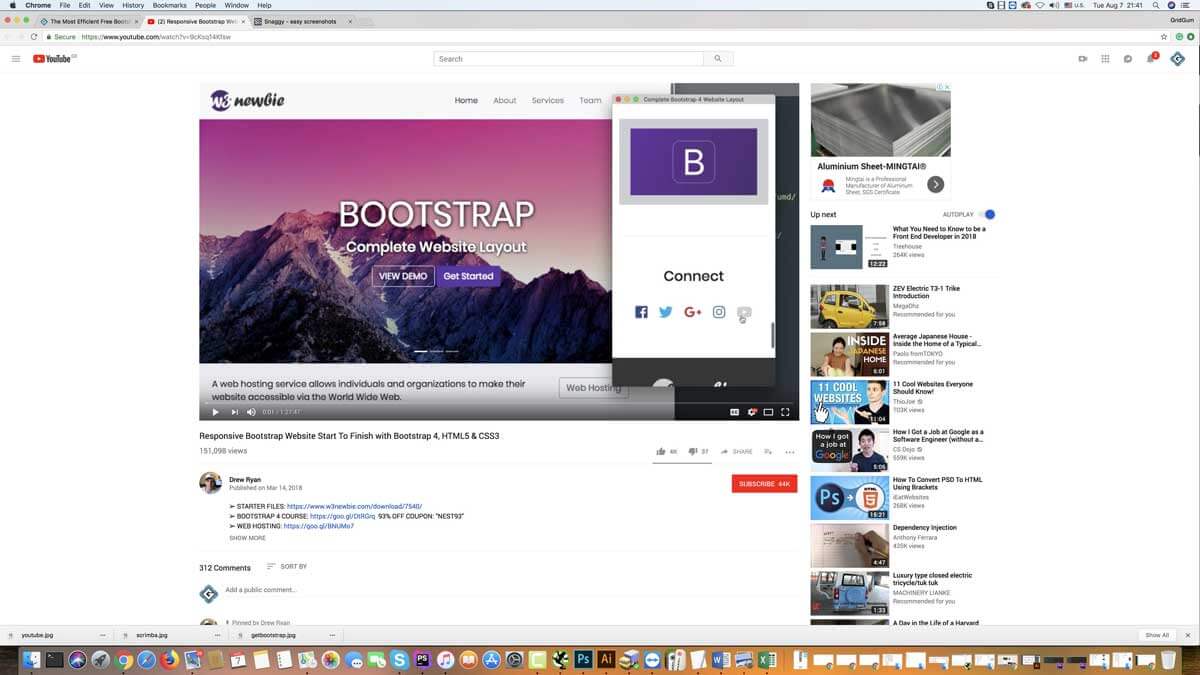Open Finder from the dock
The width and height of the screenshot is (1200, 675).
point(31,660)
